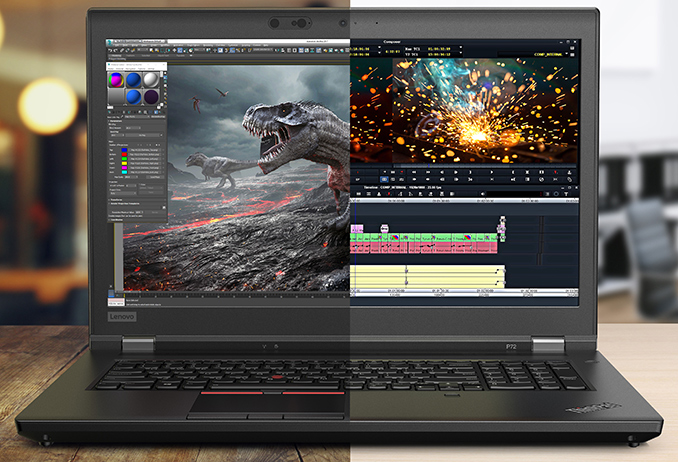The height and width of the screenshot is (462, 678).
Task: Select the top-row blue material sphere
Action: 134,80
